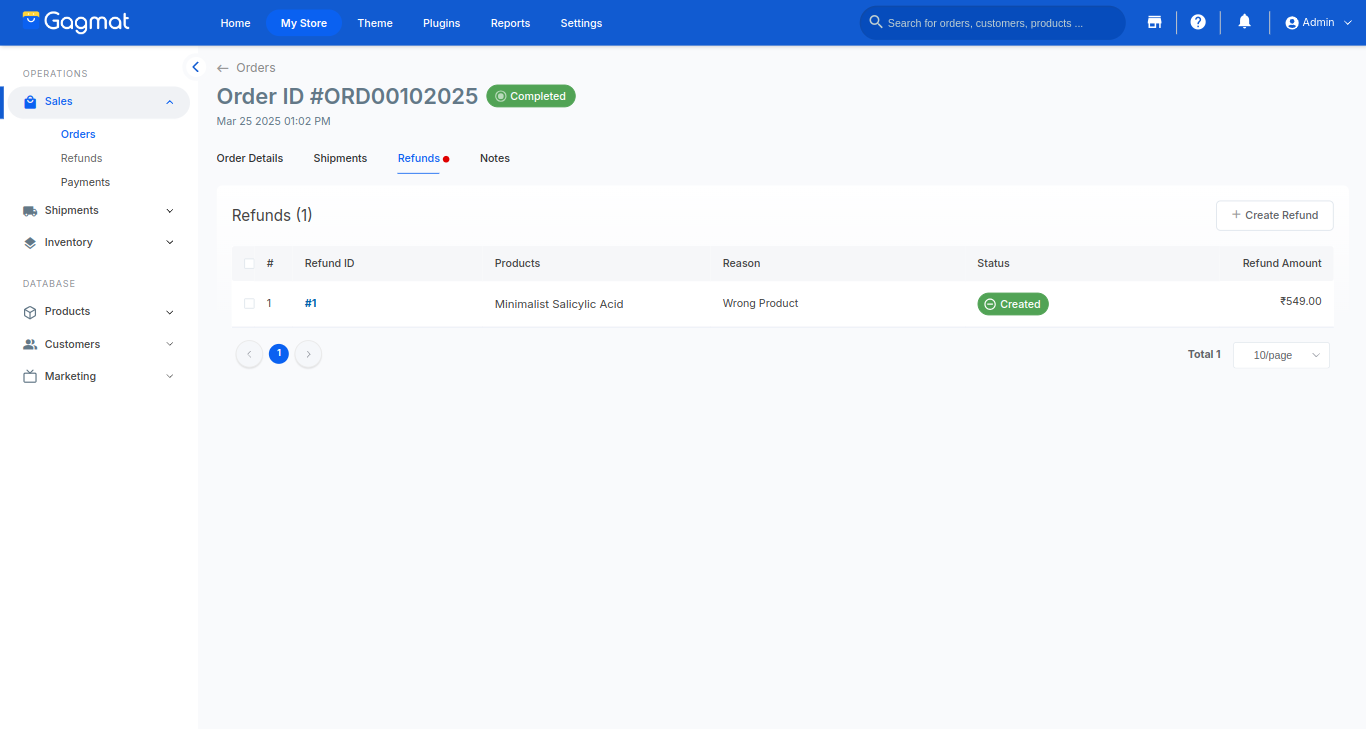This screenshot has width=1366, height=729.
Task: Click the Gagmat logo
Action: click(76, 22)
